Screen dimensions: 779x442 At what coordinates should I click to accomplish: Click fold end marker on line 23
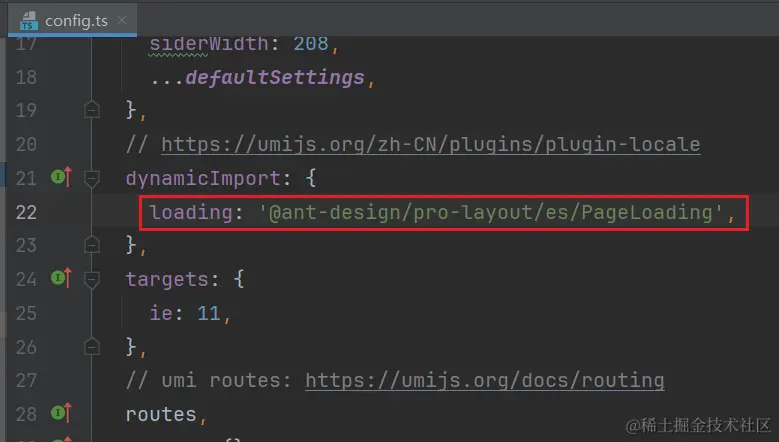click(92, 244)
